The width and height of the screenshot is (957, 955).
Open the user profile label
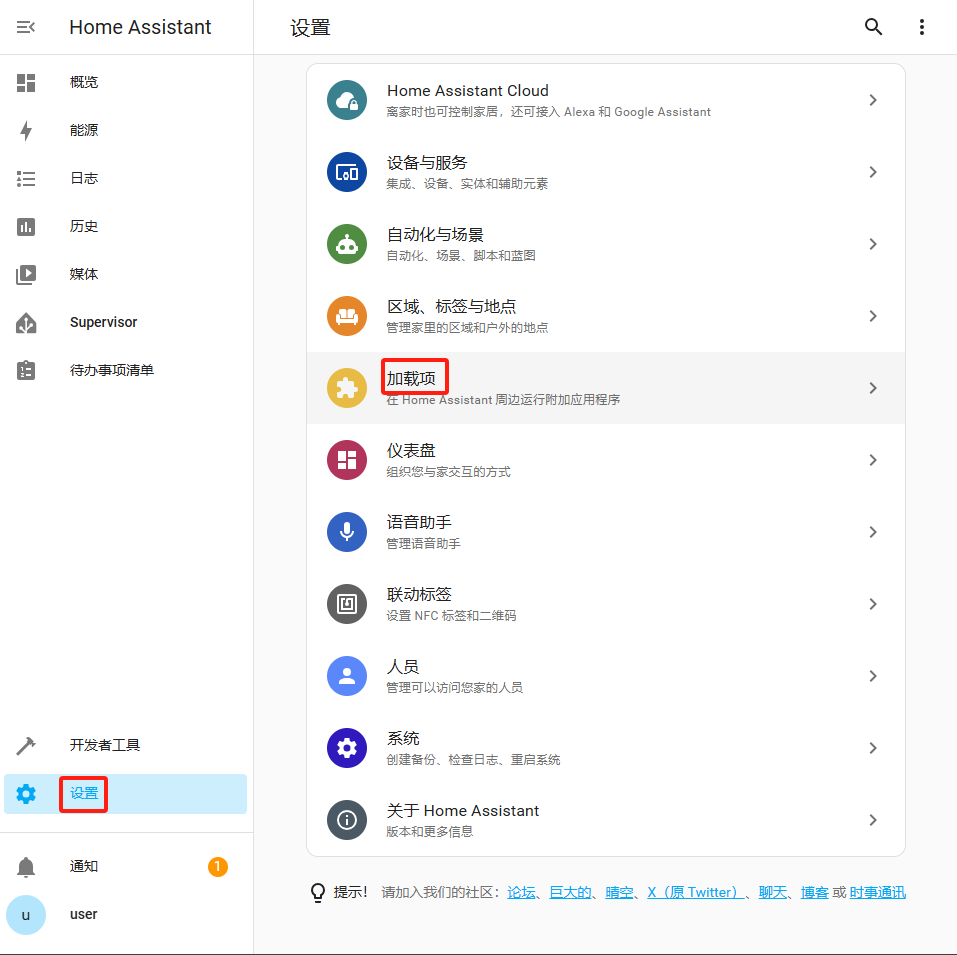[x=84, y=914]
